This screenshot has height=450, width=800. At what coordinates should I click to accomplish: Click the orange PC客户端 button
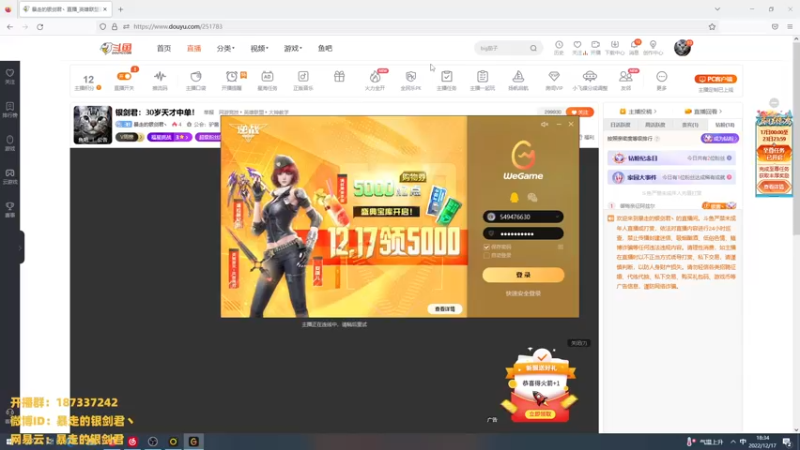pyautogui.click(x=715, y=79)
